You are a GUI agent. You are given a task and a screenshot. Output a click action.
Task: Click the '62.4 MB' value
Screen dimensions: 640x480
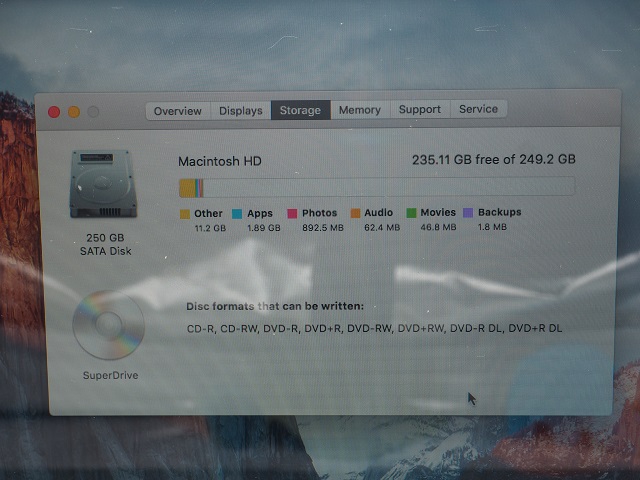click(382, 227)
